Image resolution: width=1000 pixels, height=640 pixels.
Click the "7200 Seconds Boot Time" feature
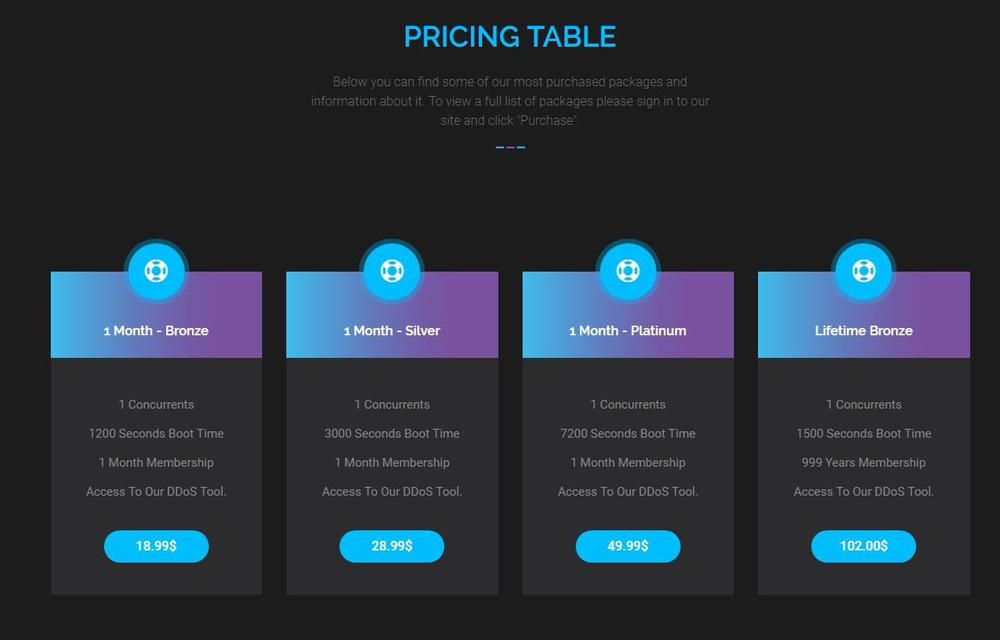click(627, 434)
